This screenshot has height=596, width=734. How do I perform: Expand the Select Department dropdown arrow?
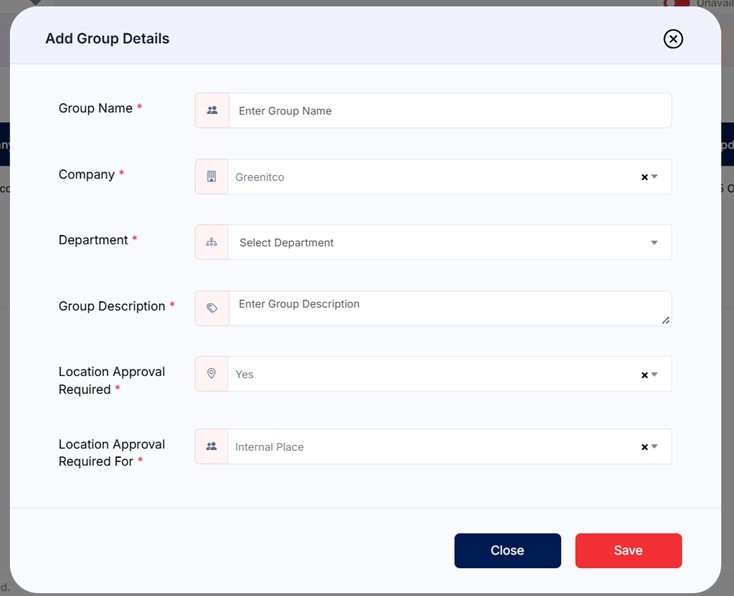pyautogui.click(x=654, y=243)
